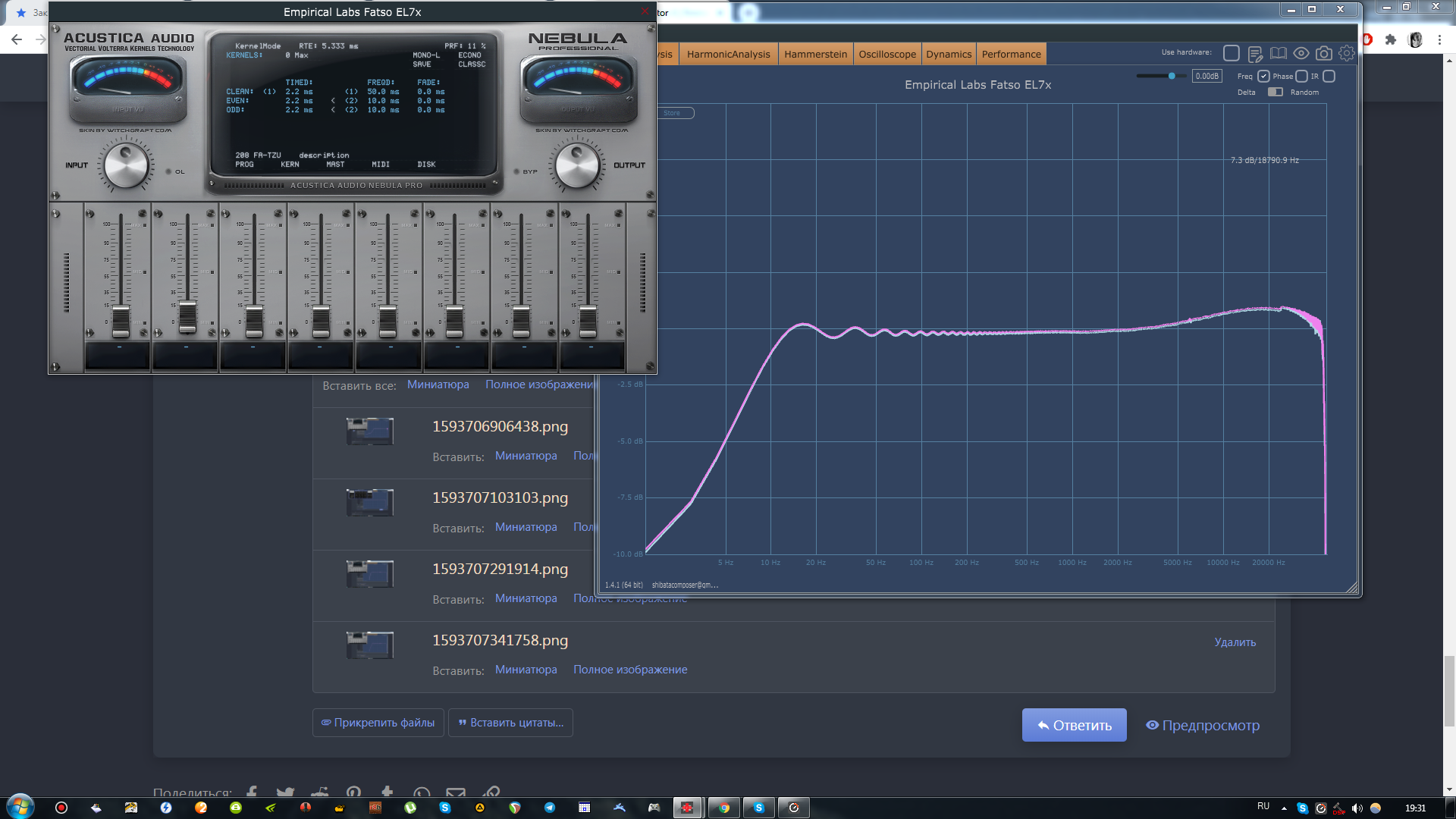The height and width of the screenshot is (819, 1456).
Task: Click Миниатюра for 1593707291914.png
Action: tap(526, 598)
